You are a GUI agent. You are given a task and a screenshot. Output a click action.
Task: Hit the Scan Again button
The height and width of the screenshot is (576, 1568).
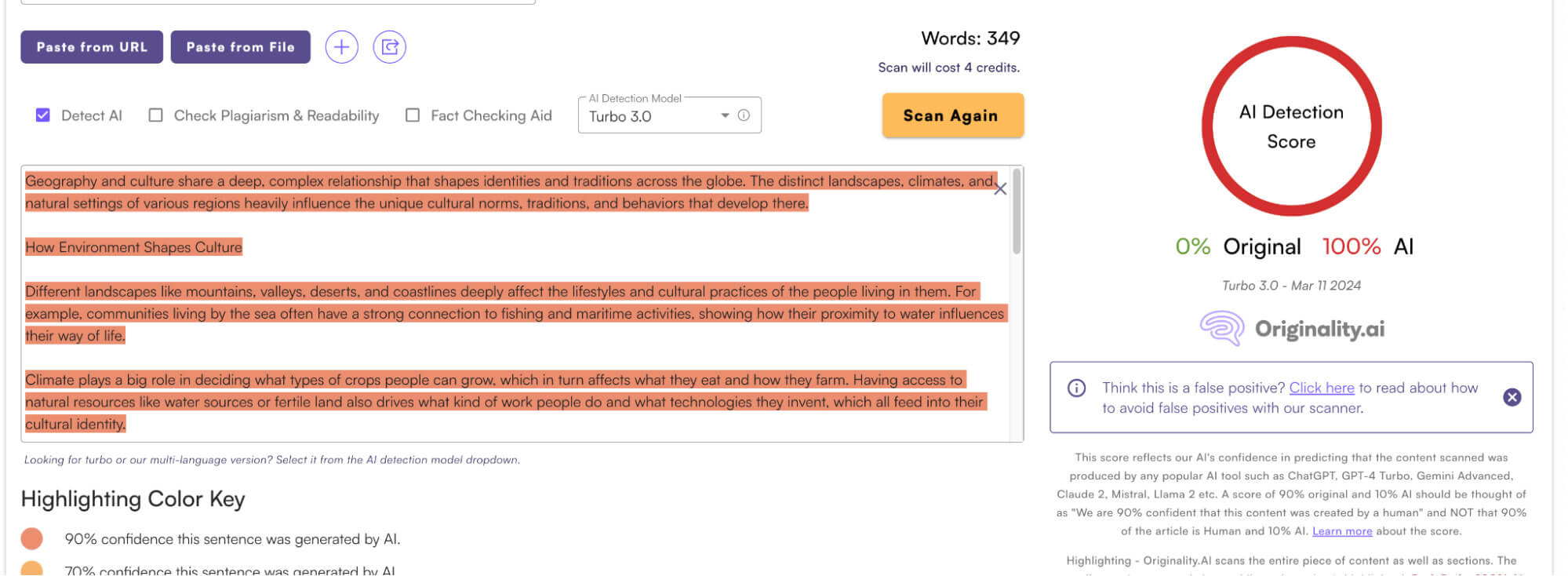952,115
